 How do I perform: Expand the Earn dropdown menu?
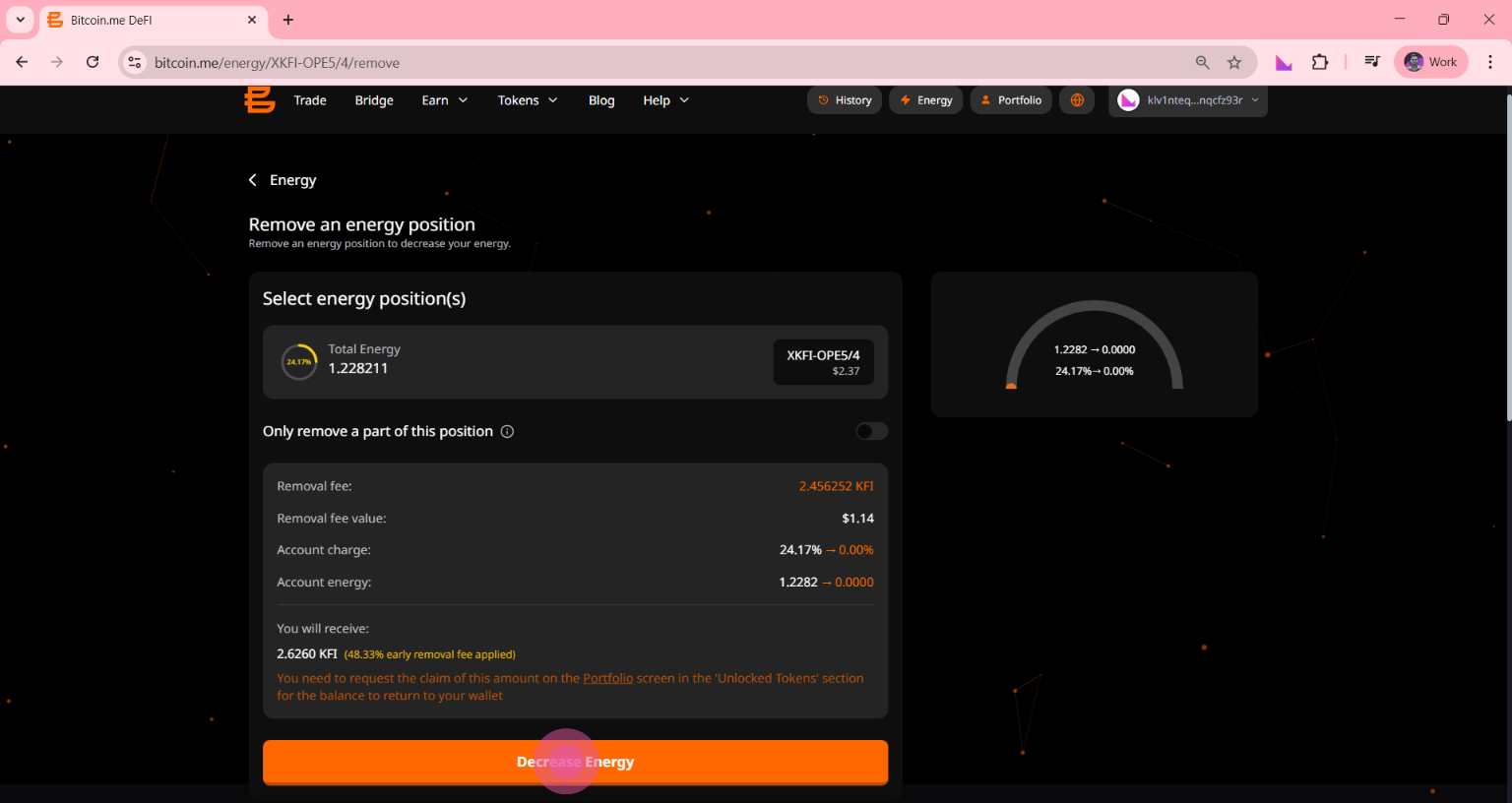point(445,100)
